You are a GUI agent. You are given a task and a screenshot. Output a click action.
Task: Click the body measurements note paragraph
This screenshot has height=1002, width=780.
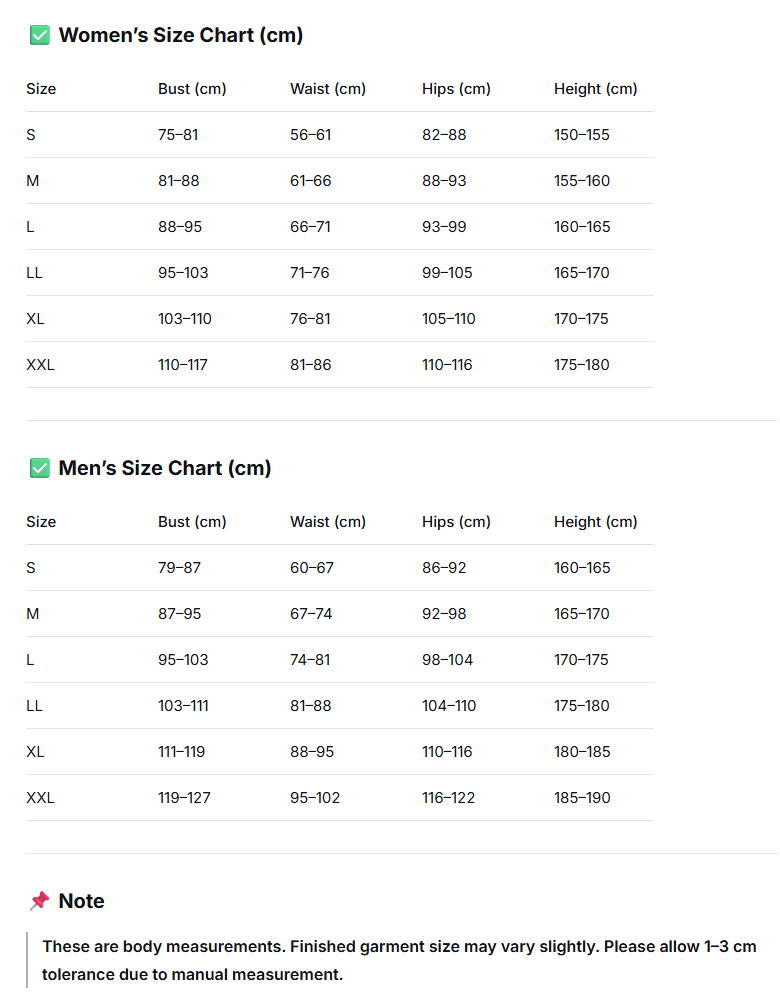click(x=399, y=960)
